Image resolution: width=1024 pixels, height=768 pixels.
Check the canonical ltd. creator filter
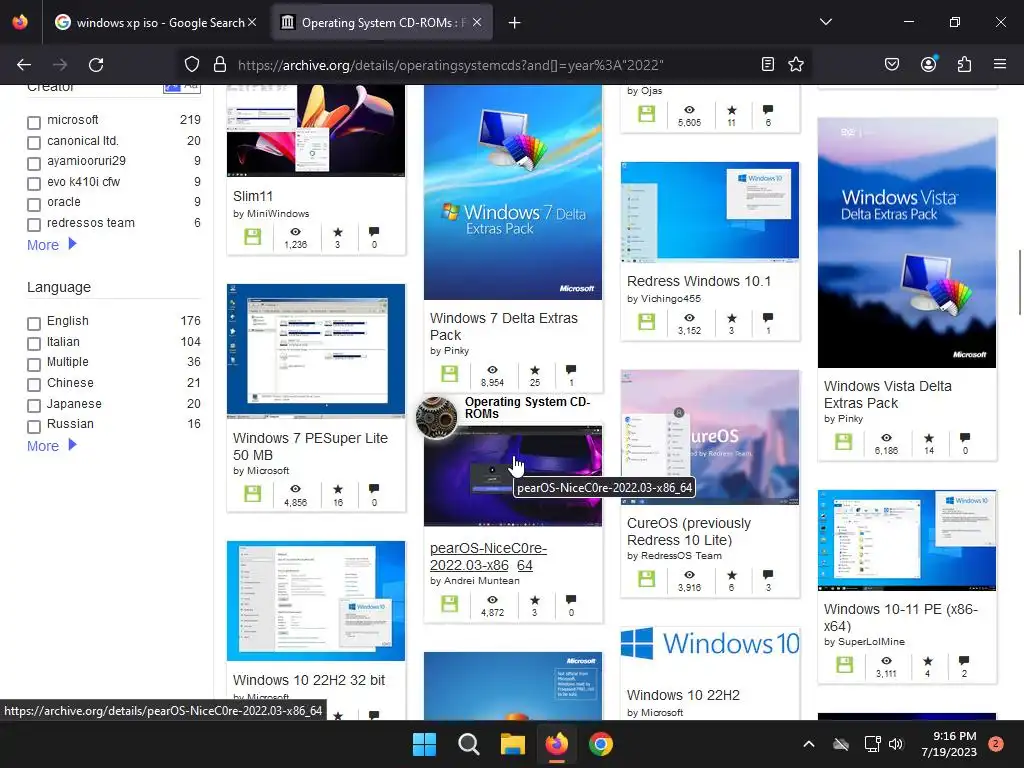[x=34, y=142]
